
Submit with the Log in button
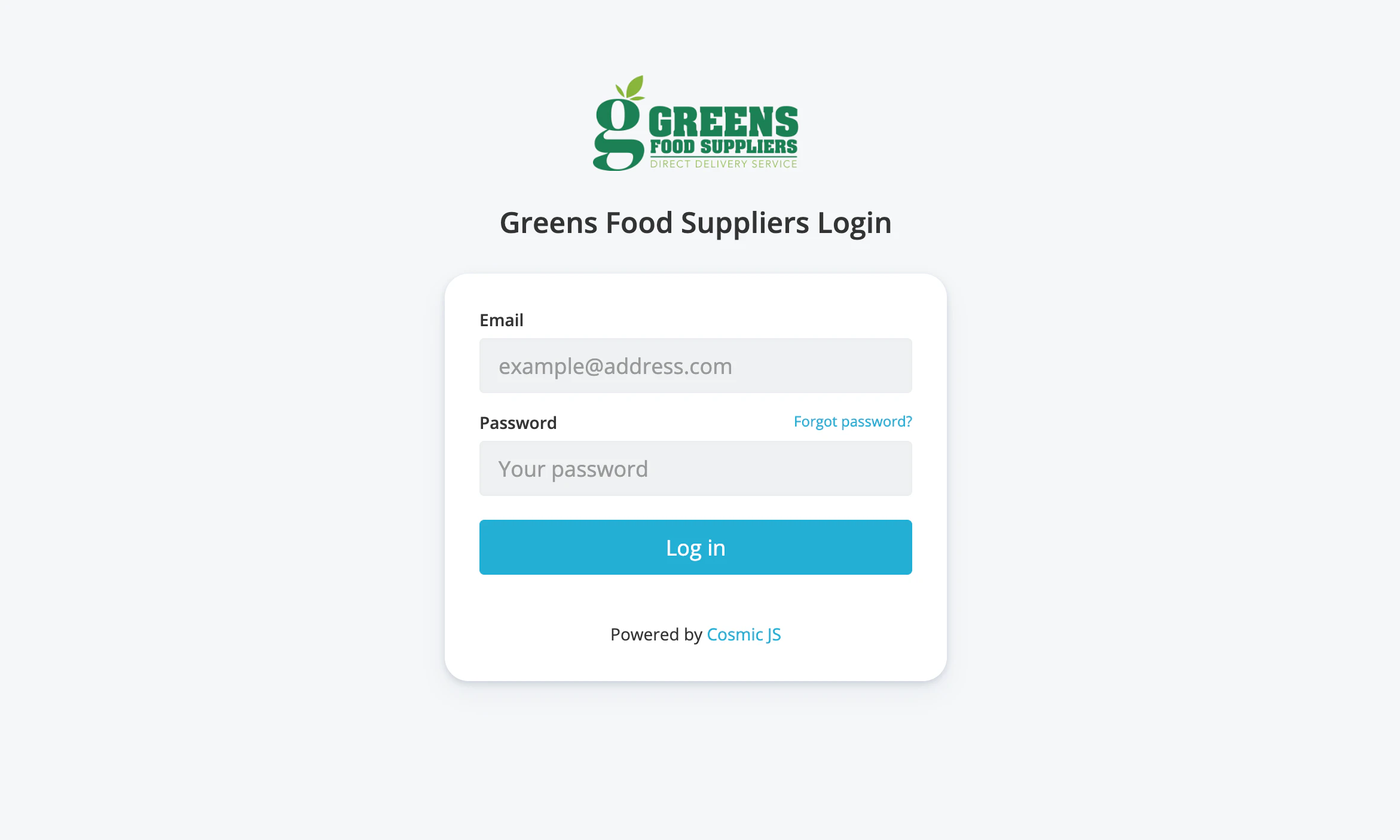click(x=696, y=547)
